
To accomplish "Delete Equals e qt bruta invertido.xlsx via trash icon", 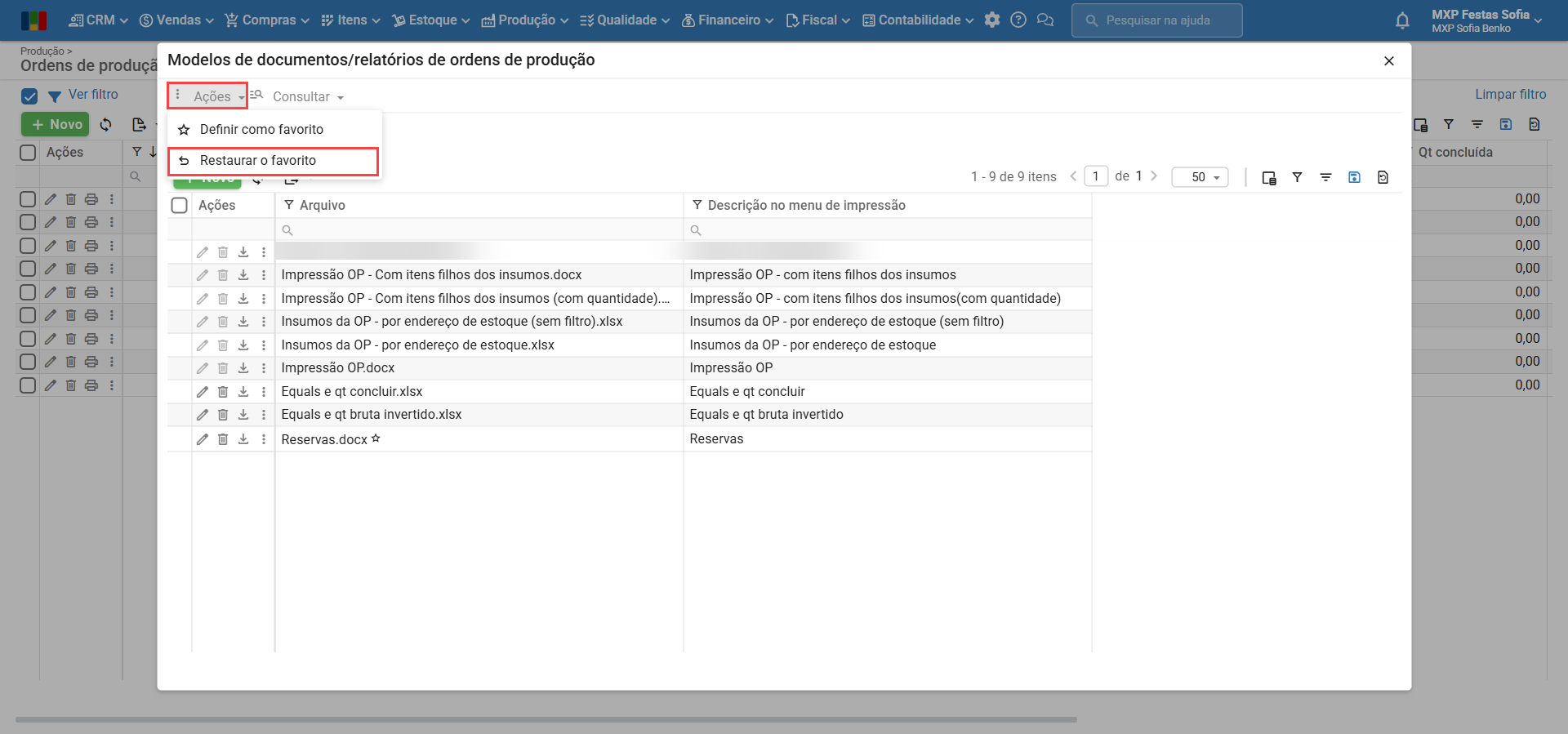I will [x=223, y=415].
